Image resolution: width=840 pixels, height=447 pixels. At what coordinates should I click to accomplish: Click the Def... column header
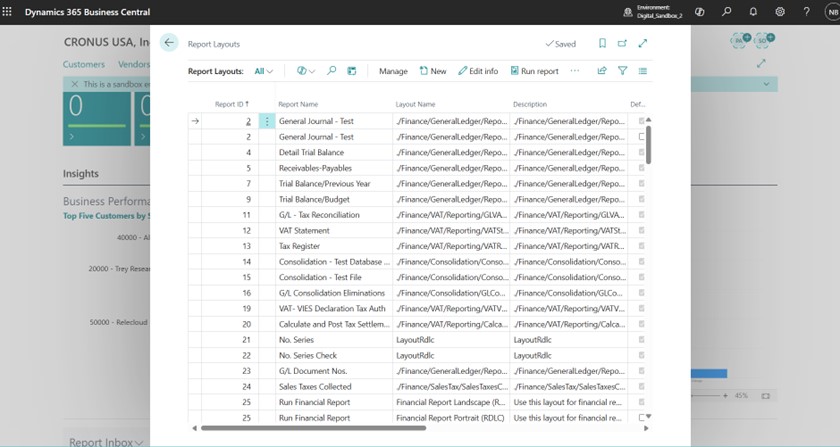[x=638, y=104]
